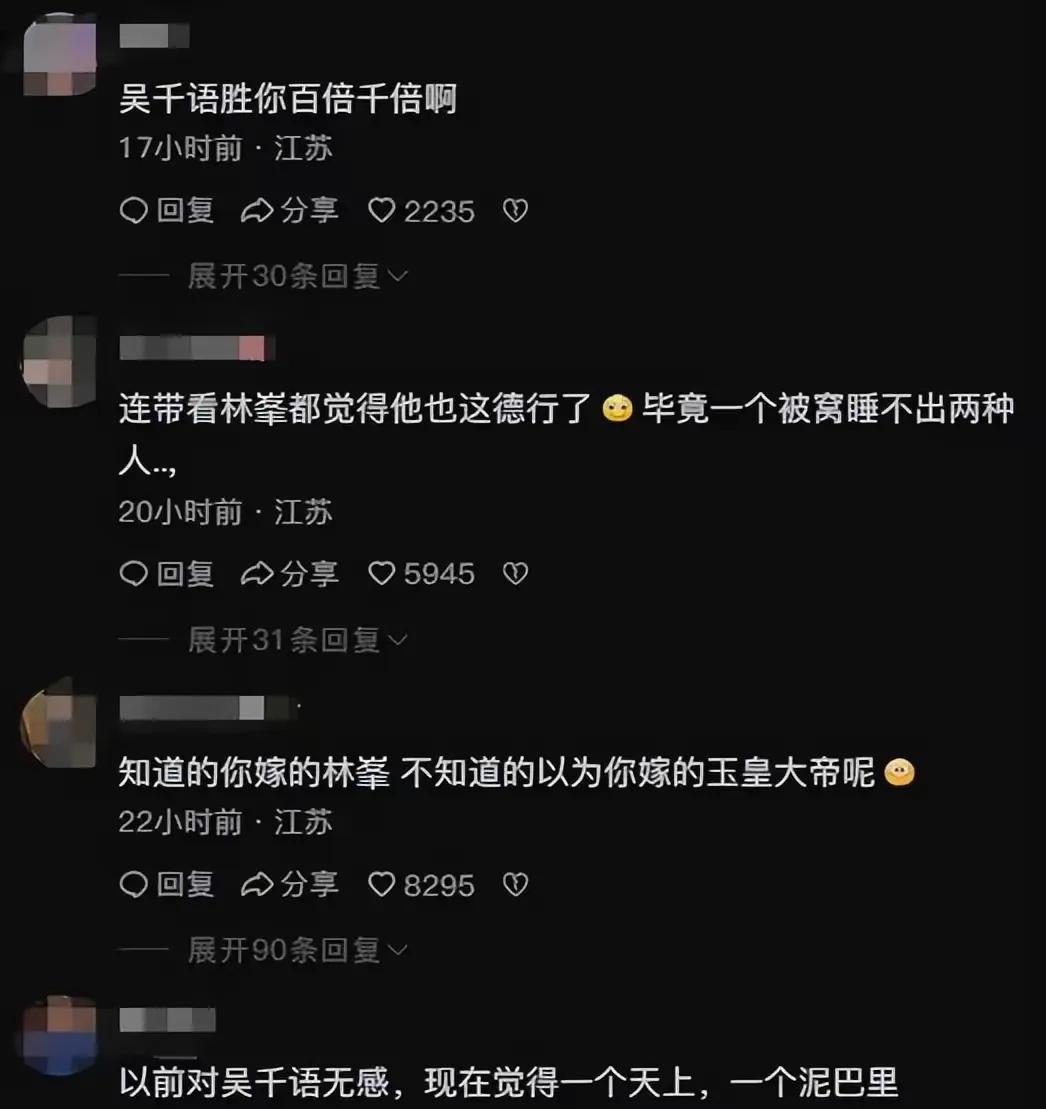
Task: Dislike the 17小时前 comment via broken heart
Action: 515,211
